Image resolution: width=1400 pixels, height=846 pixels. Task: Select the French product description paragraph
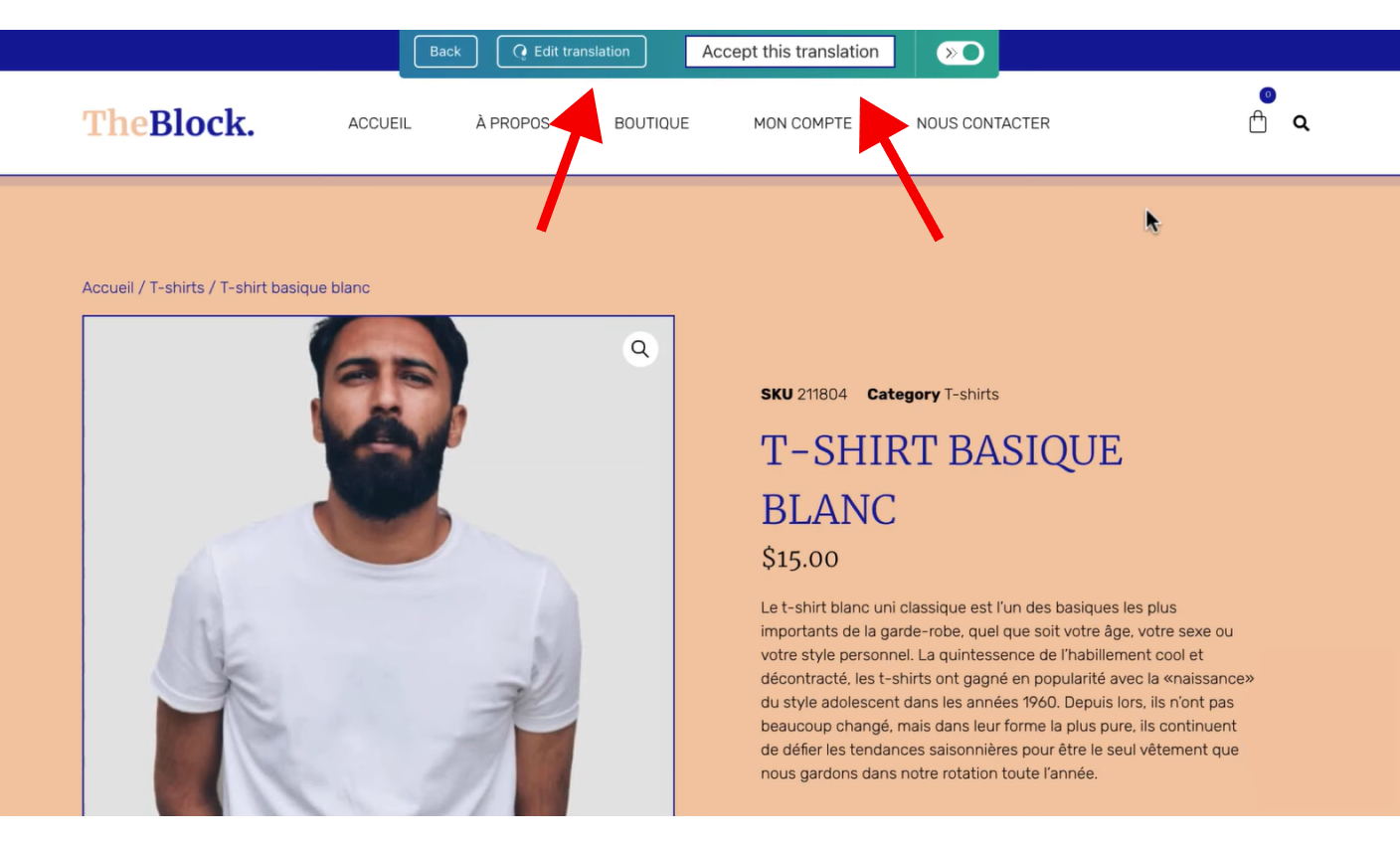click(x=1007, y=690)
